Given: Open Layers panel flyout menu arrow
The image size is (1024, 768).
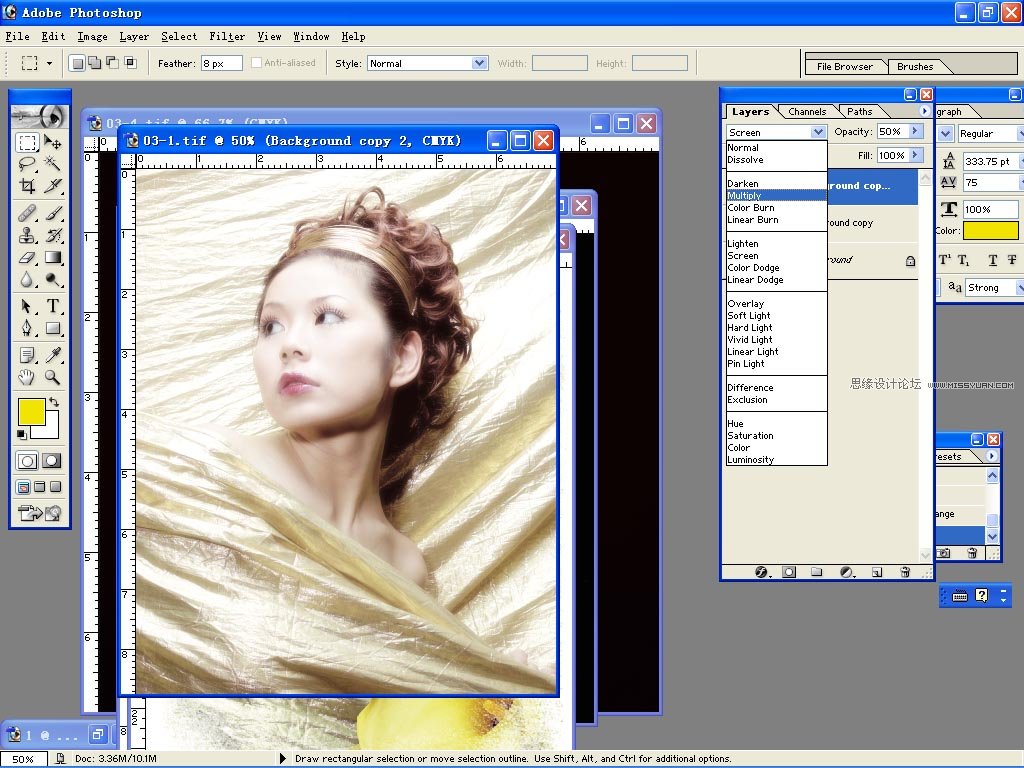Looking at the screenshot, I should [924, 111].
